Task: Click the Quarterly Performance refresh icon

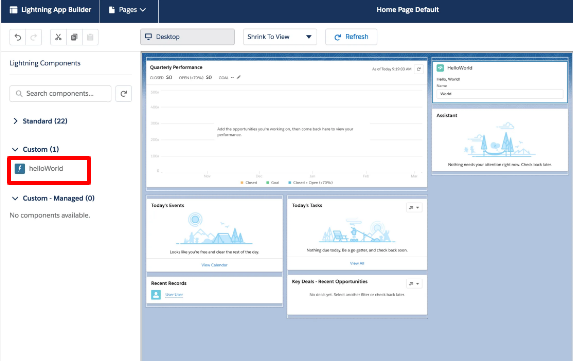Action: tap(419, 69)
